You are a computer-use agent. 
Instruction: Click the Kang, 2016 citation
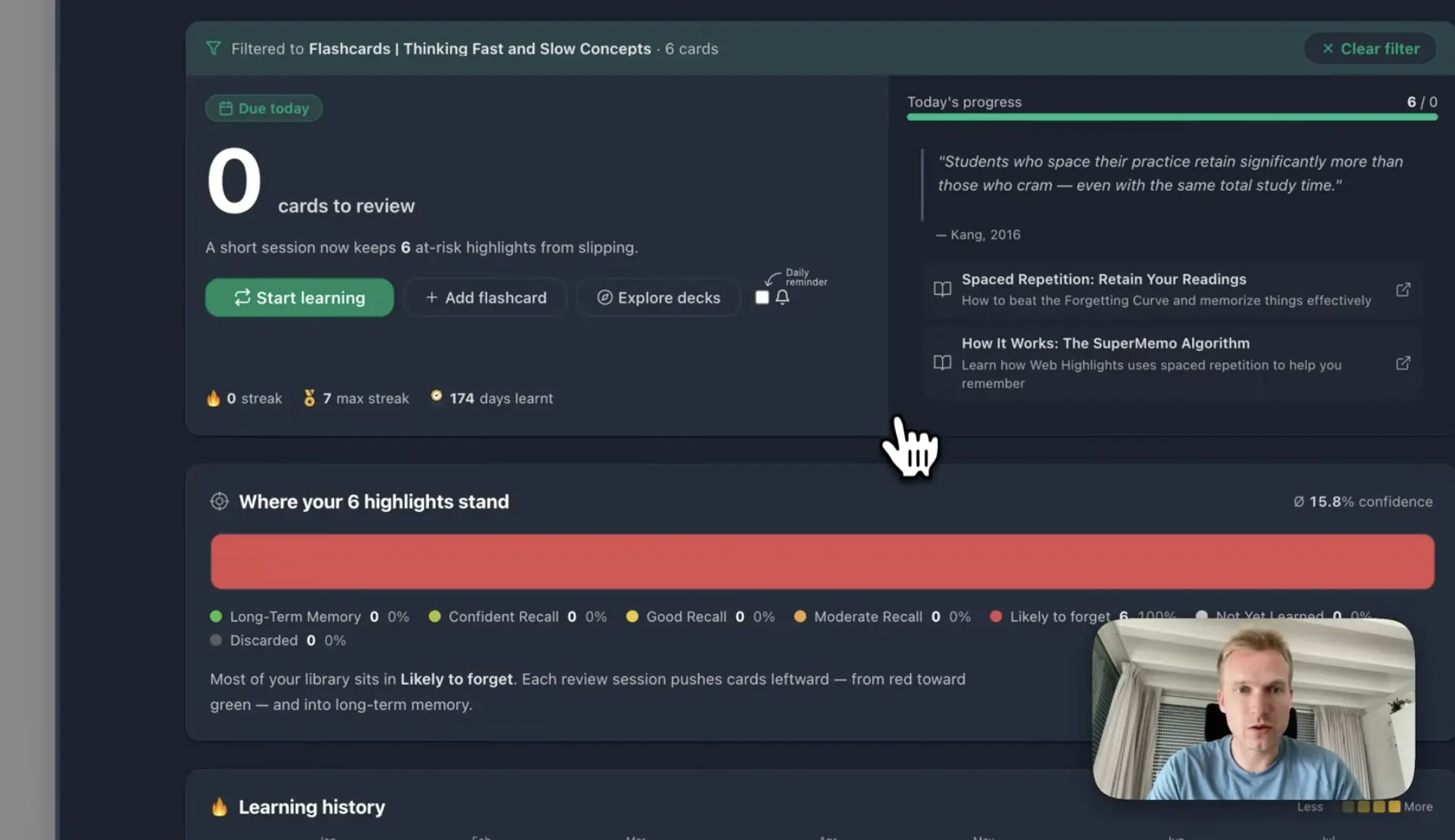(x=978, y=235)
